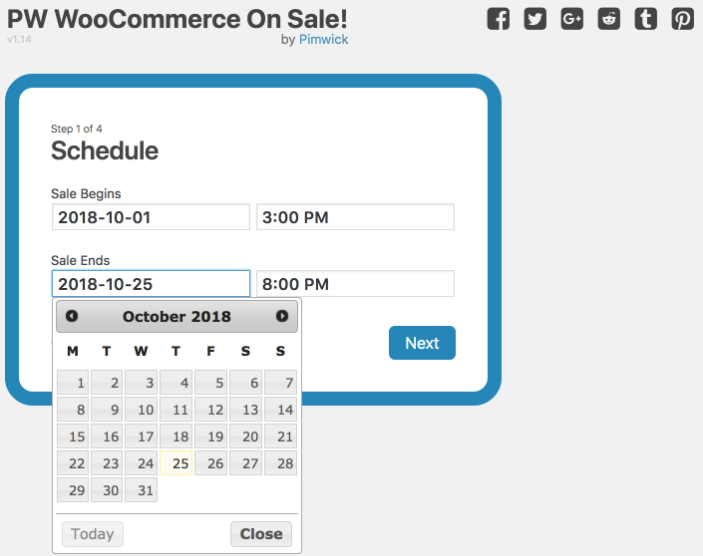Click the Sale Ends date field
703x556 pixels.
click(x=151, y=284)
